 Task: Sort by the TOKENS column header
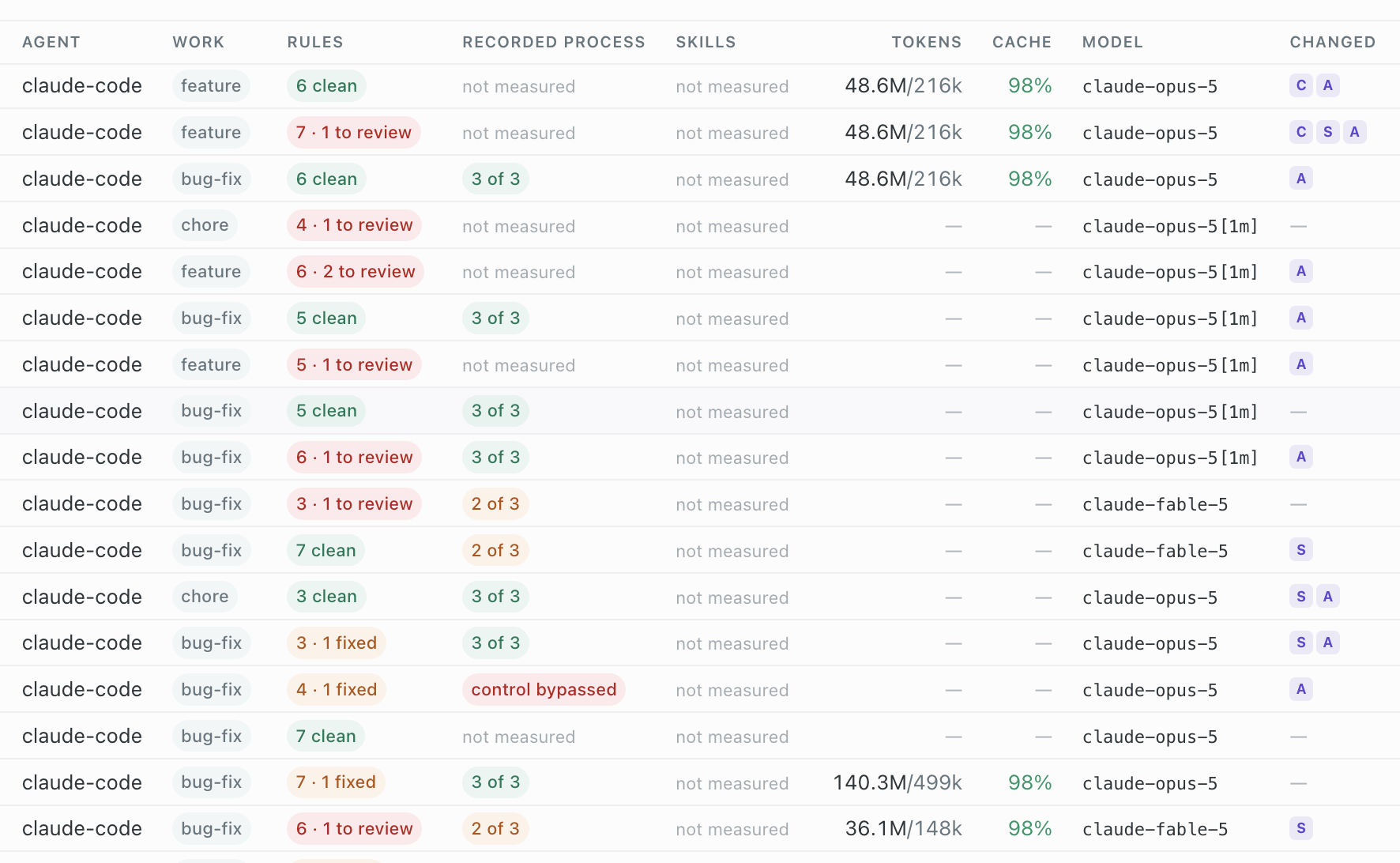pyautogui.click(x=927, y=42)
